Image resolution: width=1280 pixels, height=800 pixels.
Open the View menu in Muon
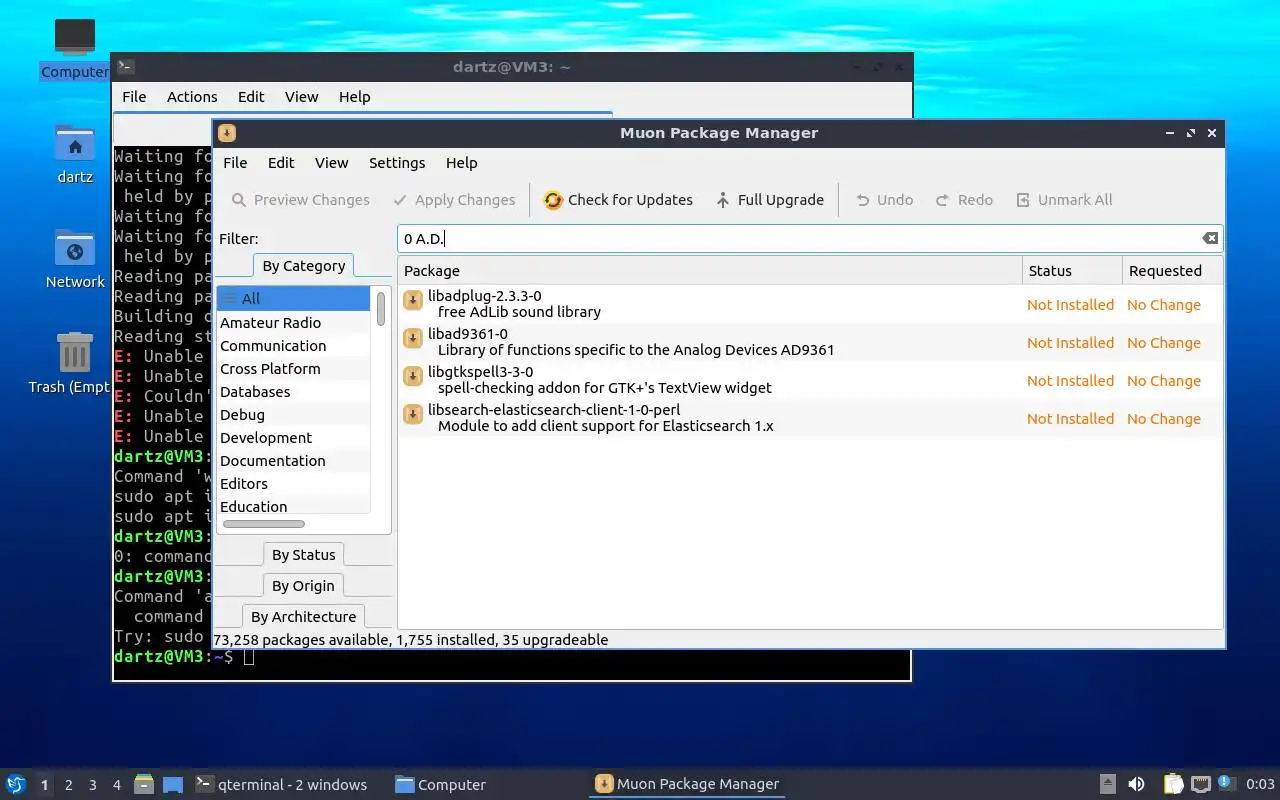pos(331,163)
